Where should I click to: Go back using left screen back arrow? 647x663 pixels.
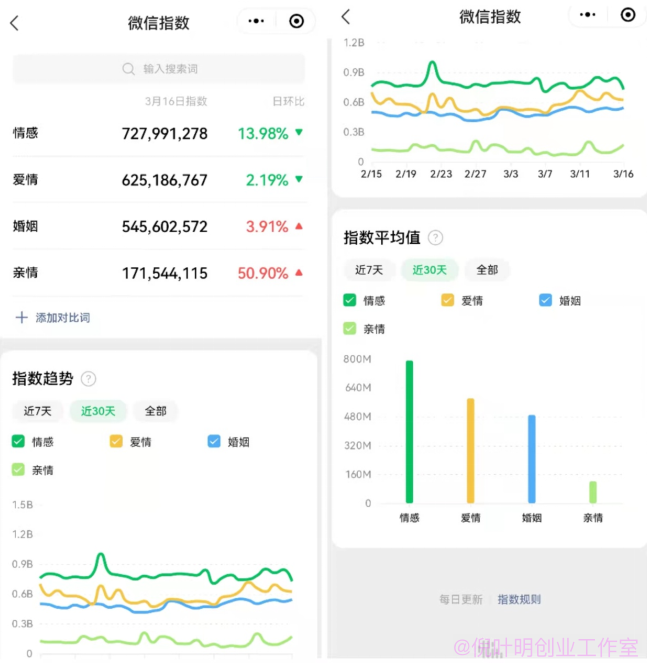pos(14,23)
